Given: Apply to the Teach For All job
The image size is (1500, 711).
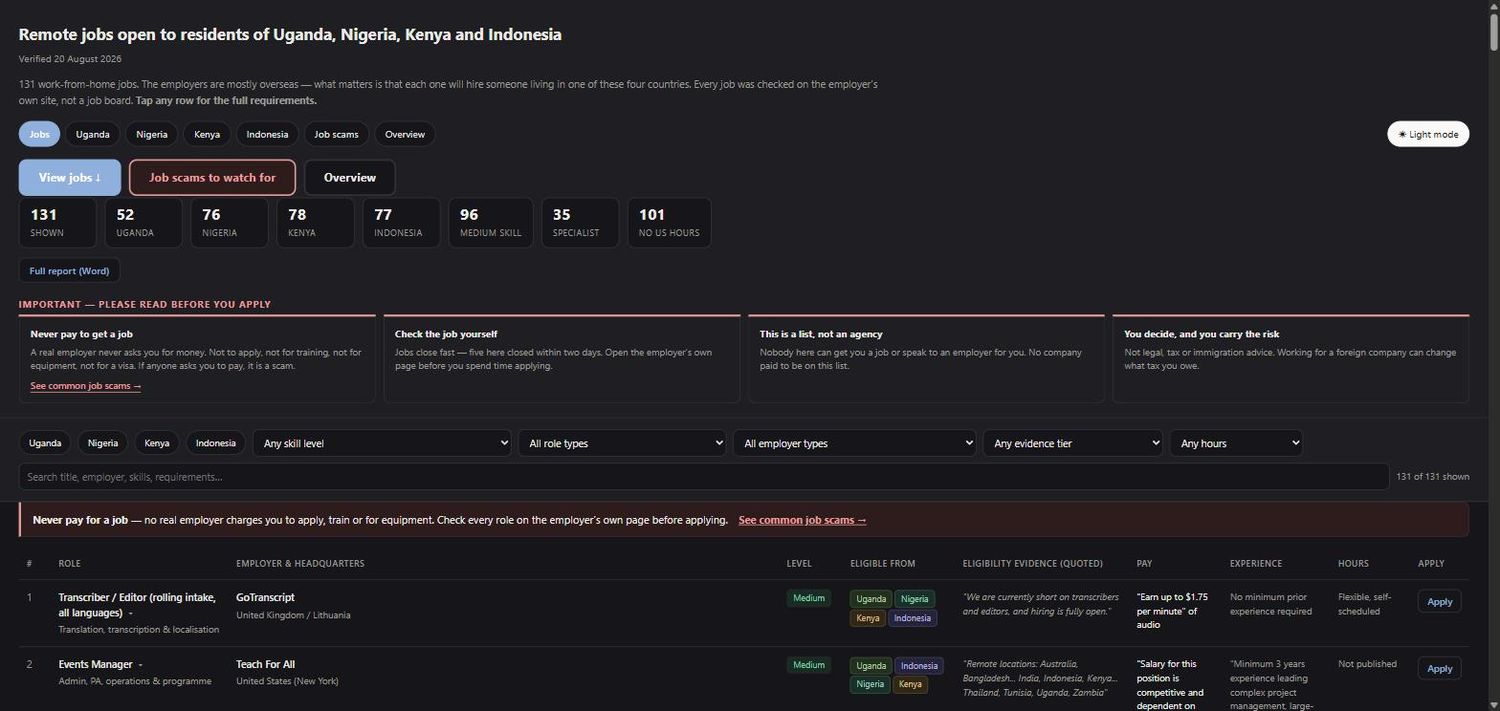Looking at the screenshot, I should click(1439, 668).
